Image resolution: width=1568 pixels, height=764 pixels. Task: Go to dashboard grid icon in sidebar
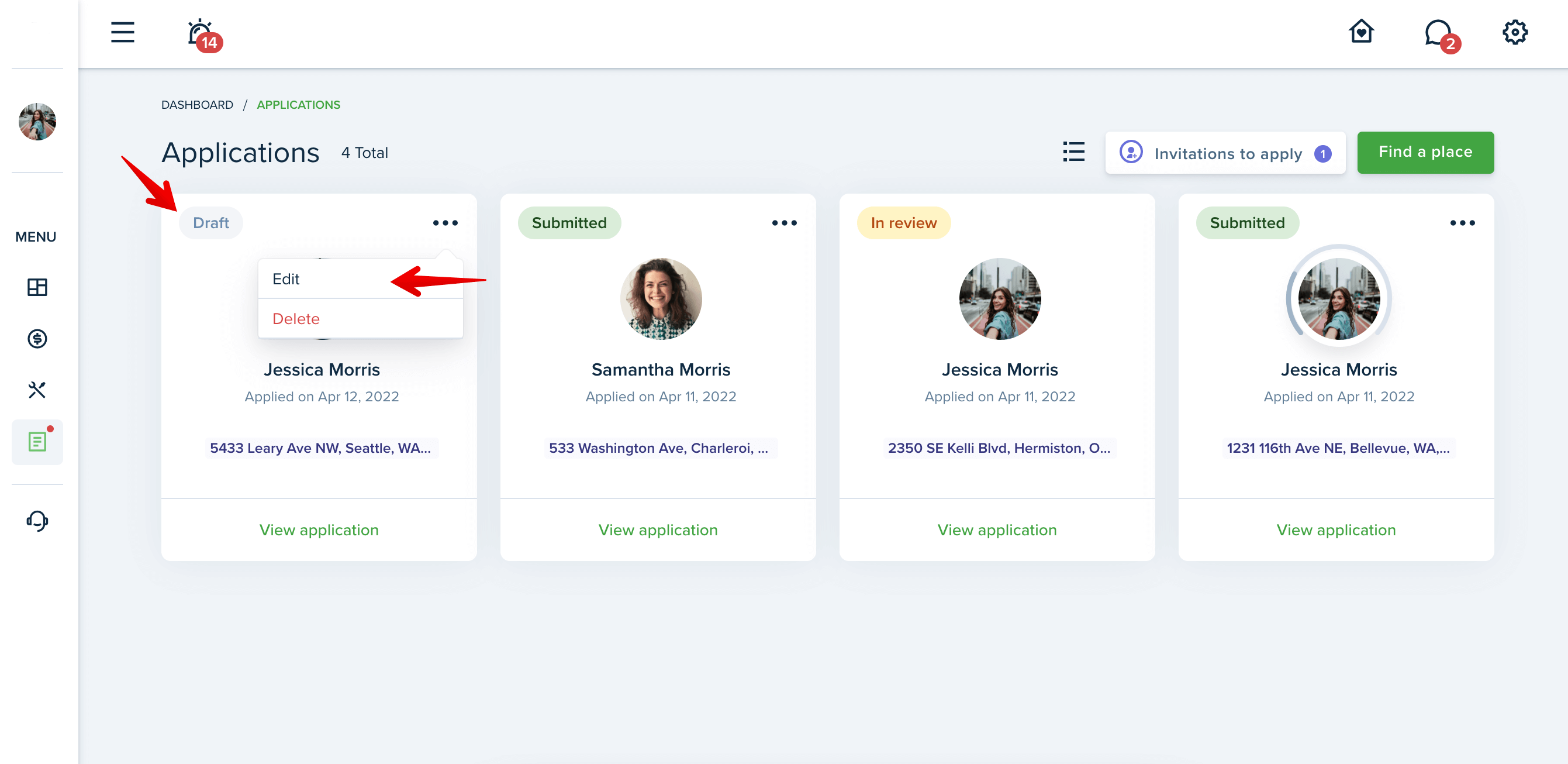[x=37, y=287]
